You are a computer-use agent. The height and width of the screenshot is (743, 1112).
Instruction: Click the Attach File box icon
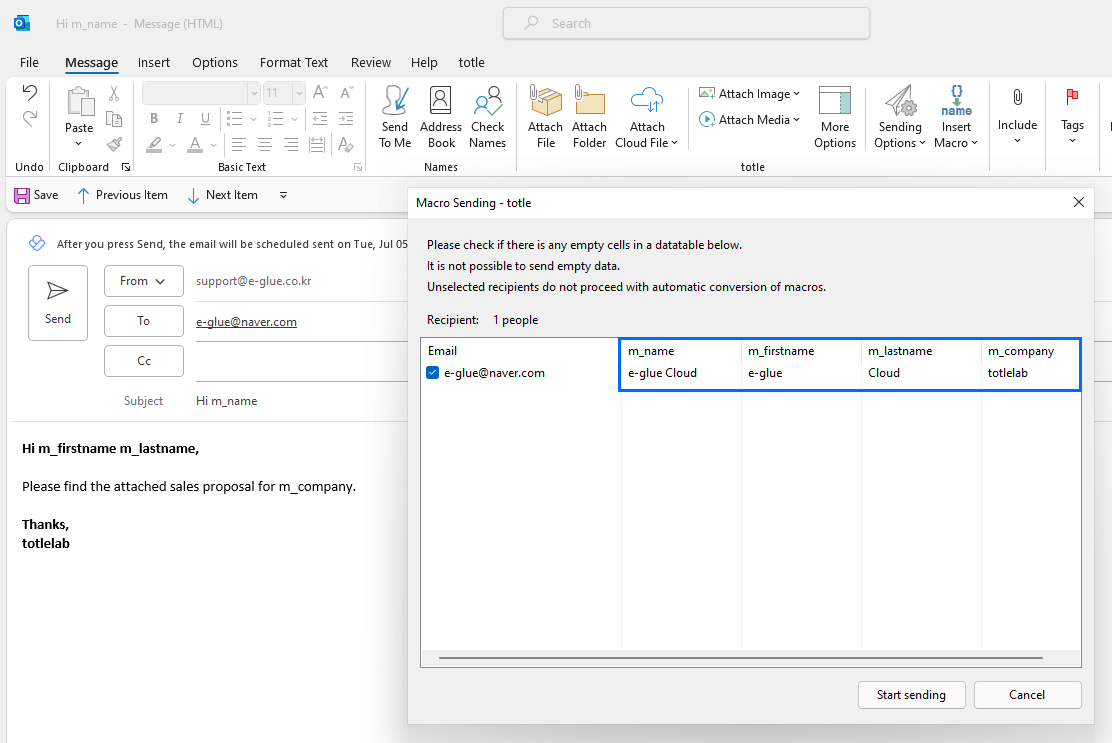pos(545,101)
